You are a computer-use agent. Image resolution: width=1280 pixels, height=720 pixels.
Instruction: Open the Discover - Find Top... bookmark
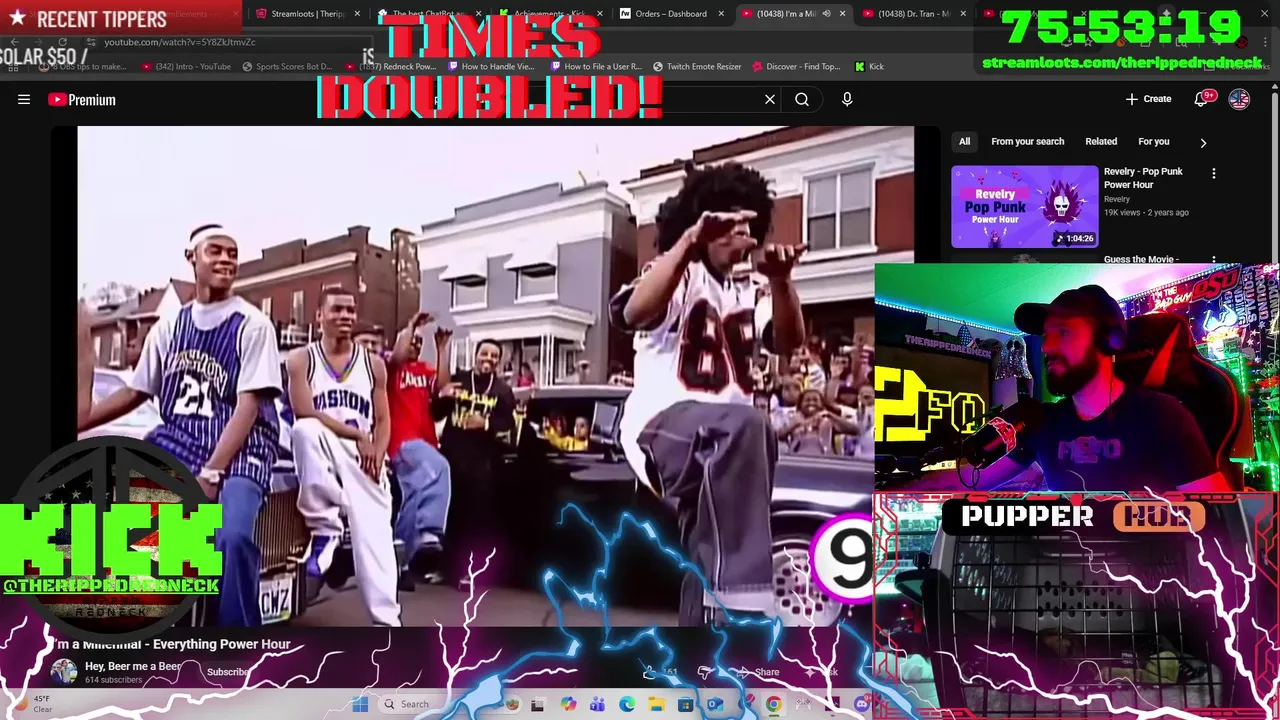(x=797, y=66)
